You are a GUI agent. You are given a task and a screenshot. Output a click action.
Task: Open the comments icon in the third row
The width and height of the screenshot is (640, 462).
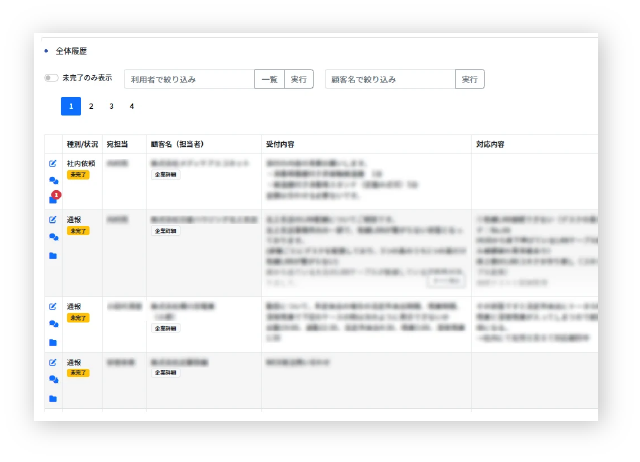point(53,324)
